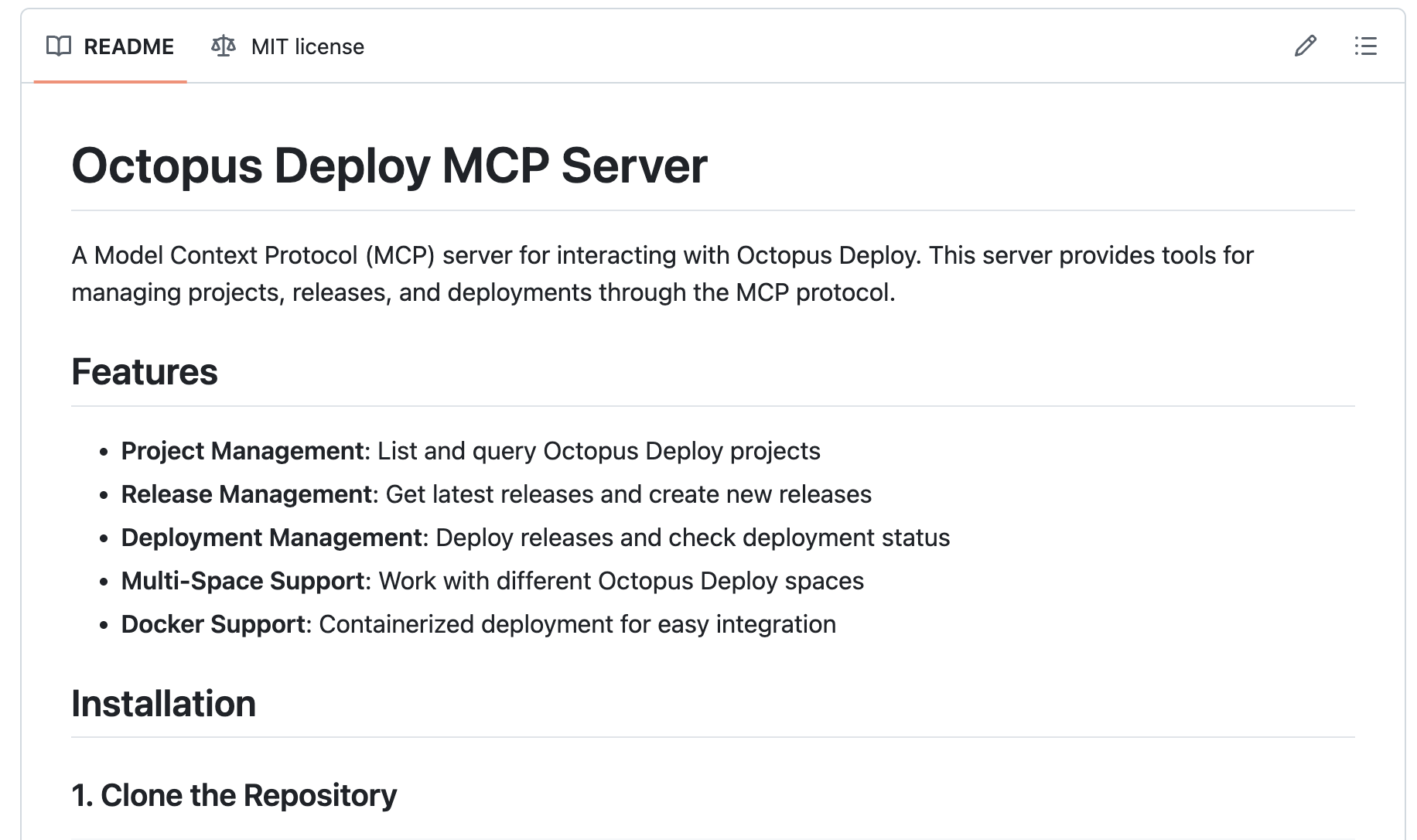Click the Project Management bullet text
This screenshot has height=840, width=1417.
coord(470,451)
